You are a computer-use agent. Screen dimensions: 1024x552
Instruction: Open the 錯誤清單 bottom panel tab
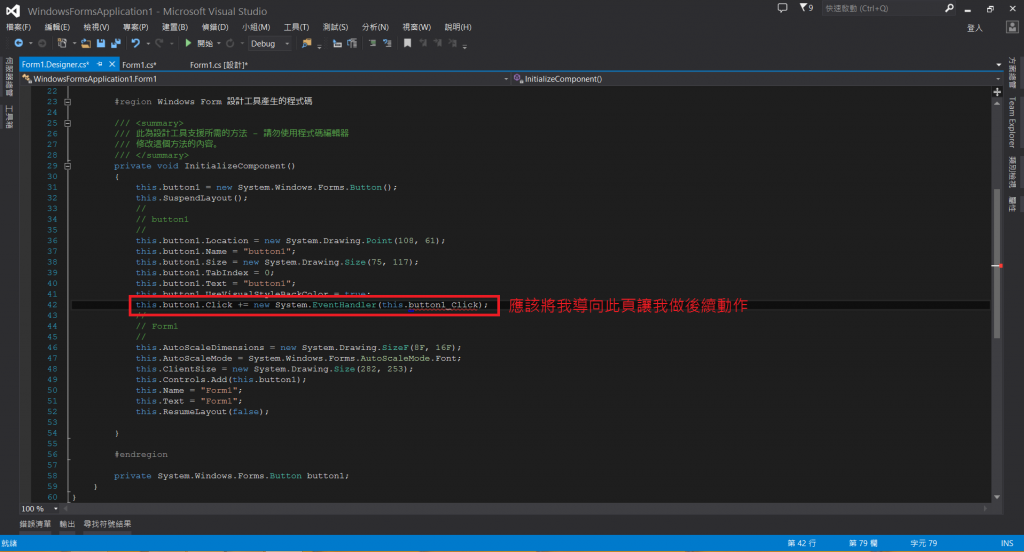point(35,524)
